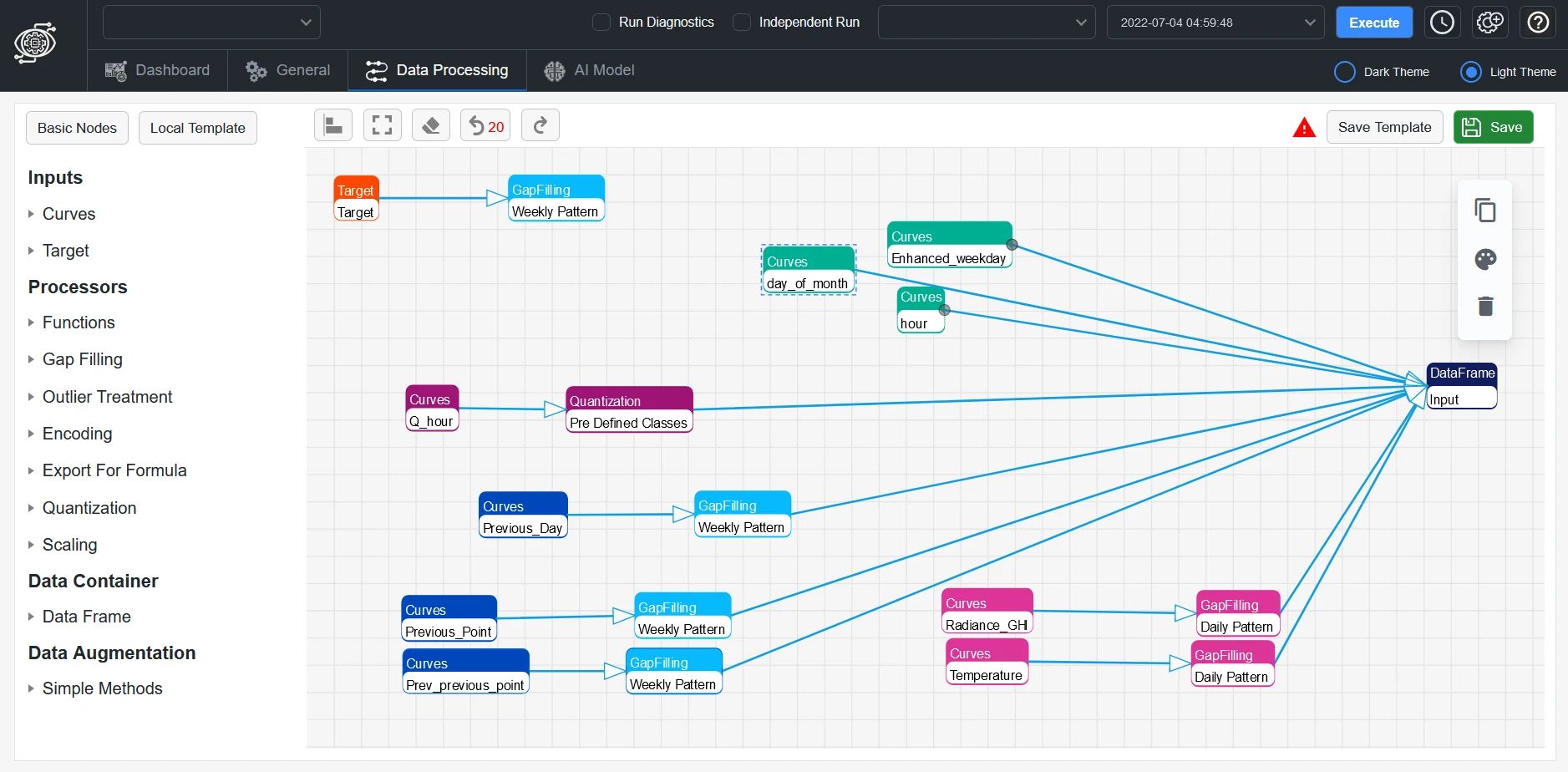This screenshot has width=1568, height=772.
Task: Select the Curves day_of_month node
Action: pos(808,270)
